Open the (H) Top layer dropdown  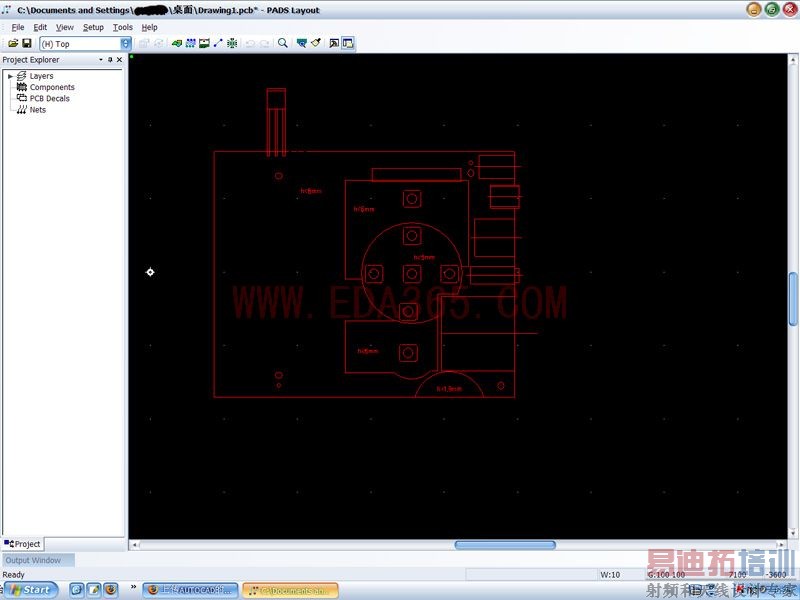pyautogui.click(x=126, y=44)
